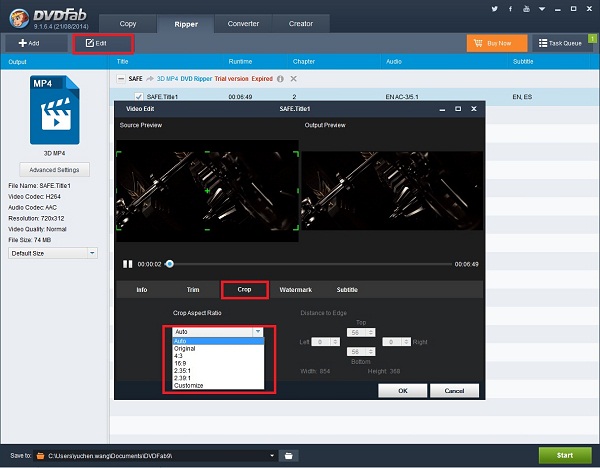Click the DVDFab mascot logo
This screenshot has width=600, height=468.
(18, 18)
